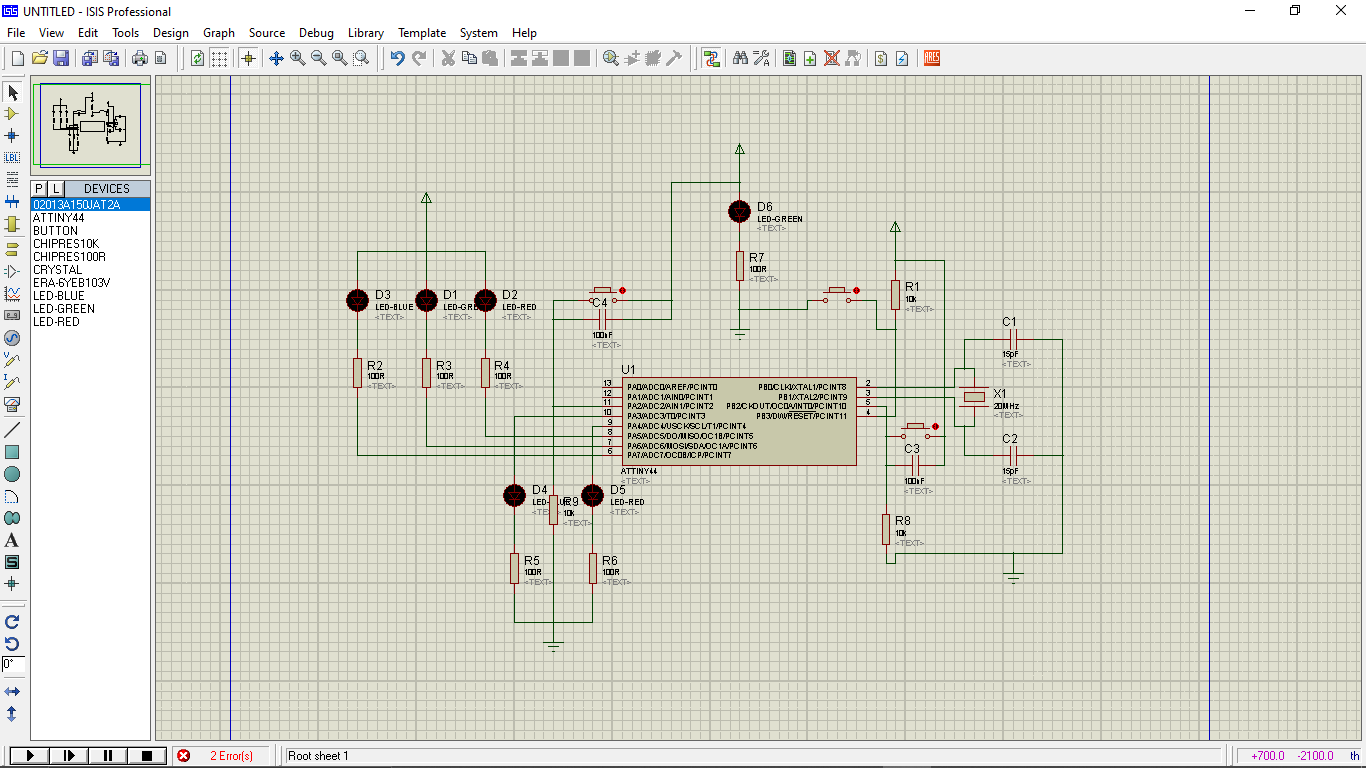Redraw the display
The image size is (1366, 768).
click(197, 58)
